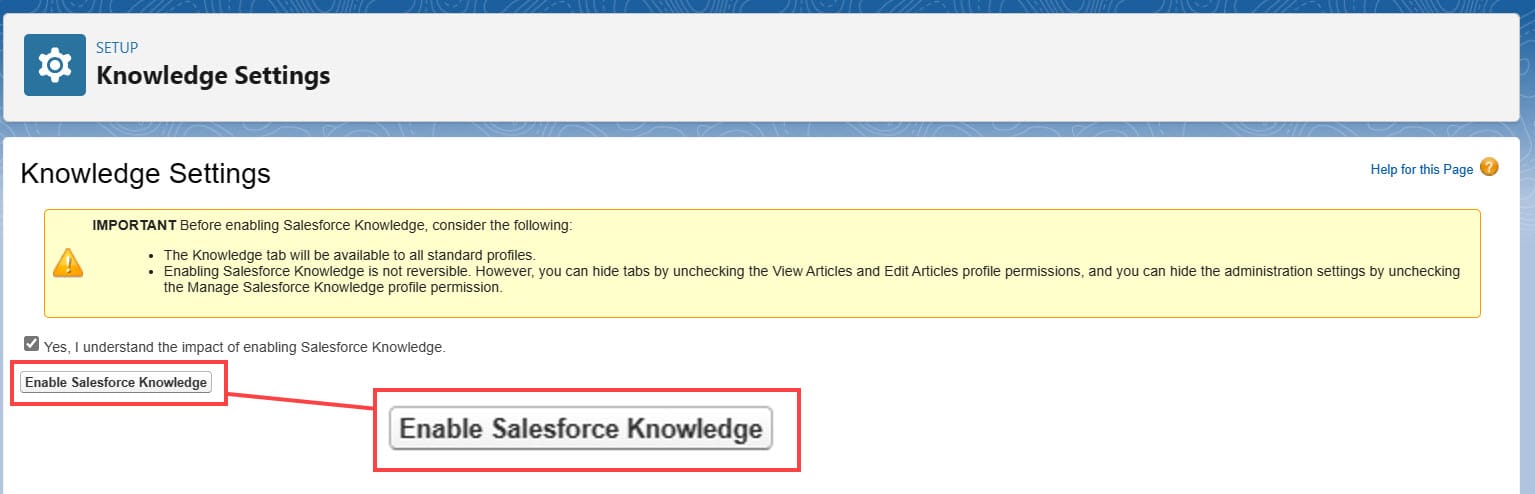This screenshot has width=1535, height=494.
Task: Tick the 'Yes, I understand' checkbox
Action: (x=31, y=344)
